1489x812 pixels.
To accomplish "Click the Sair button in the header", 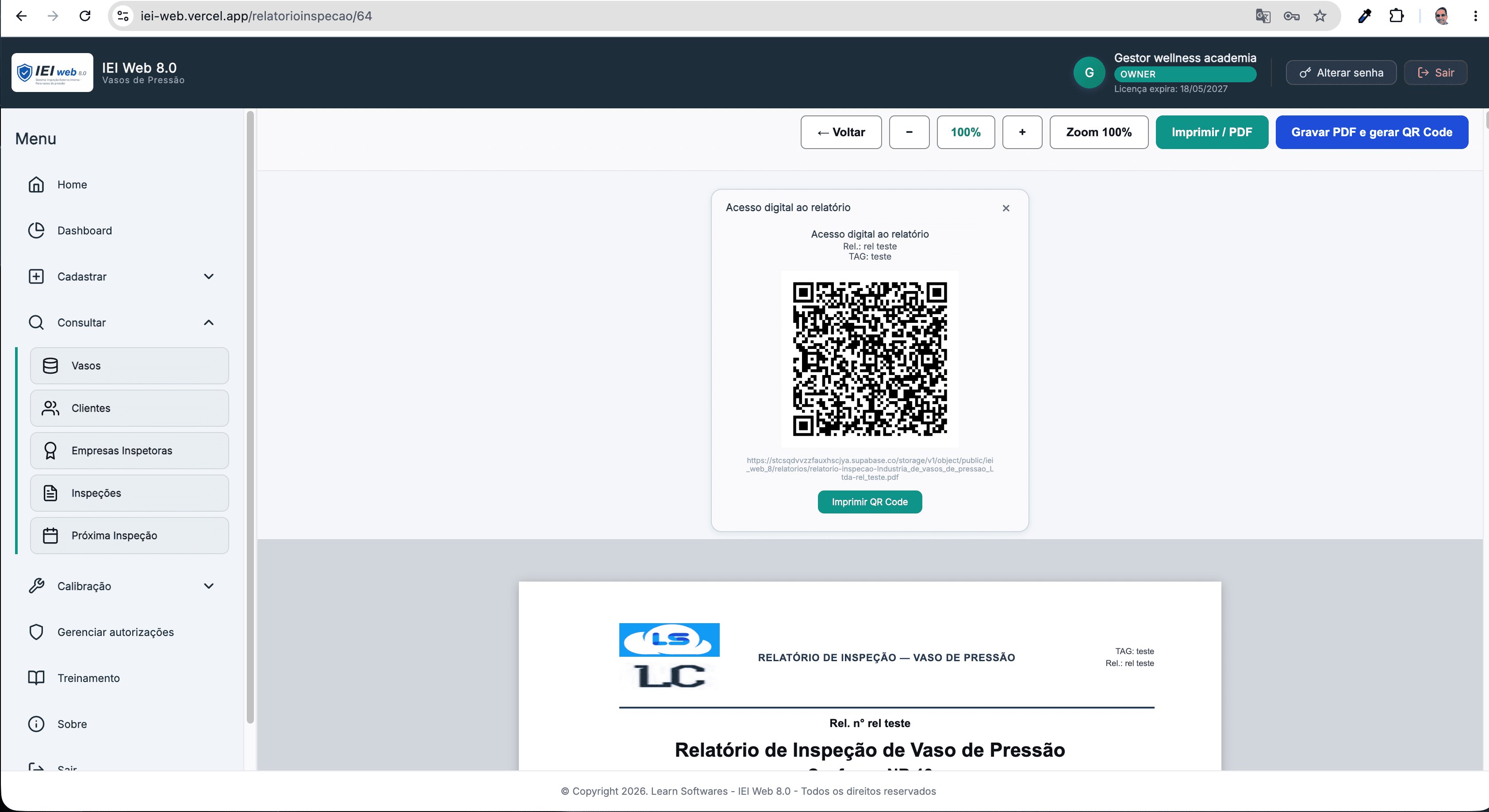I will (1436, 73).
